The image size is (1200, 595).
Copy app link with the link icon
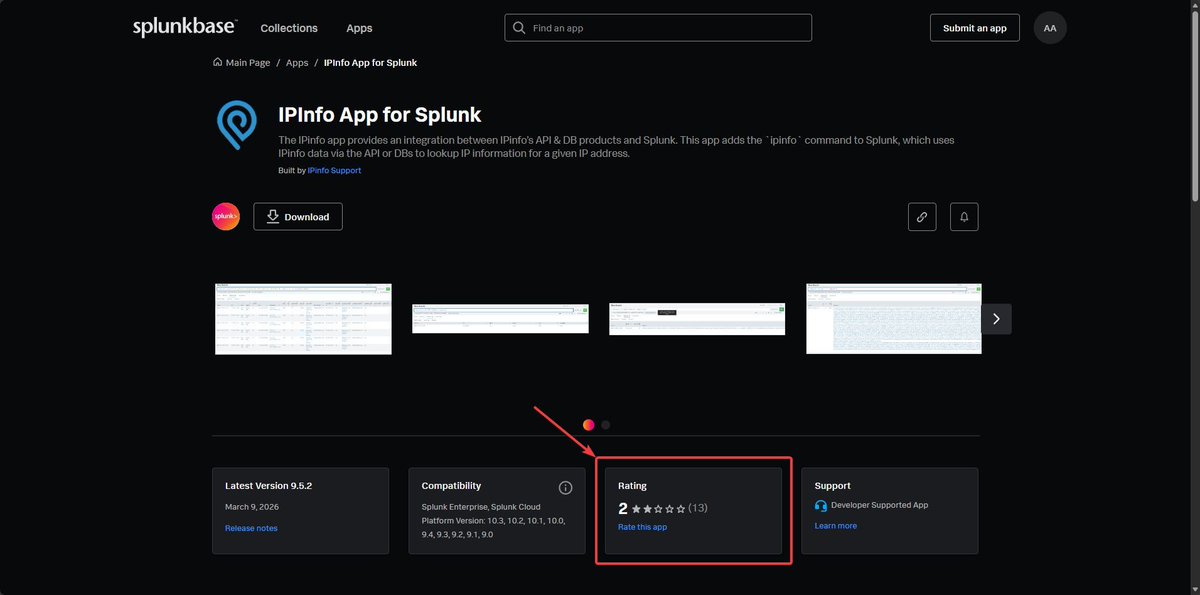pos(922,217)
